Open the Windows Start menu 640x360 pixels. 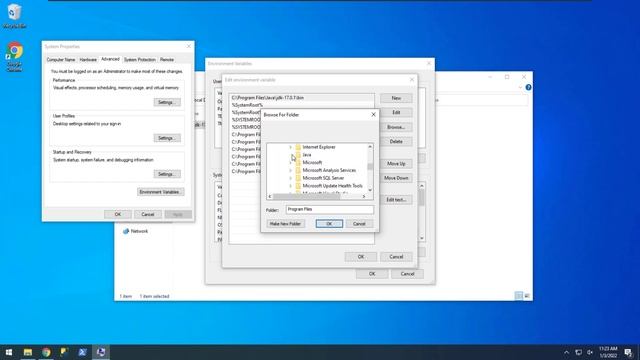tap(9, 352)
